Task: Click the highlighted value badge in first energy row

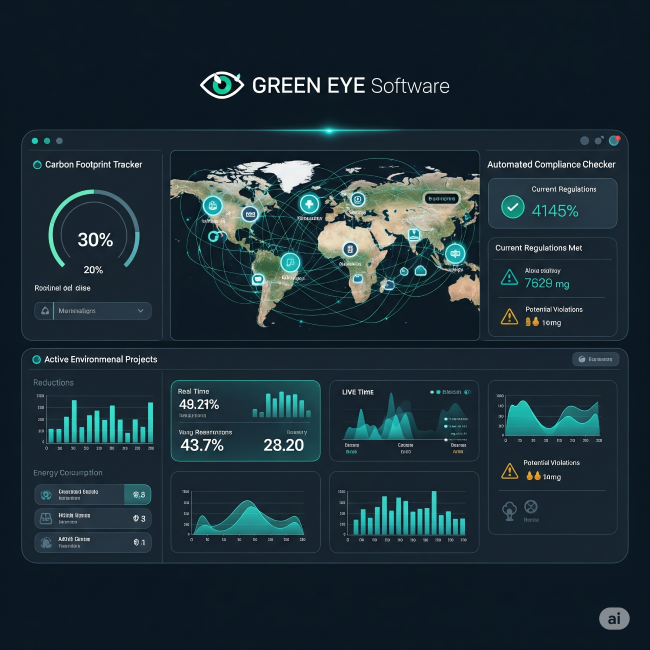Action: click(x=138, y=495)
